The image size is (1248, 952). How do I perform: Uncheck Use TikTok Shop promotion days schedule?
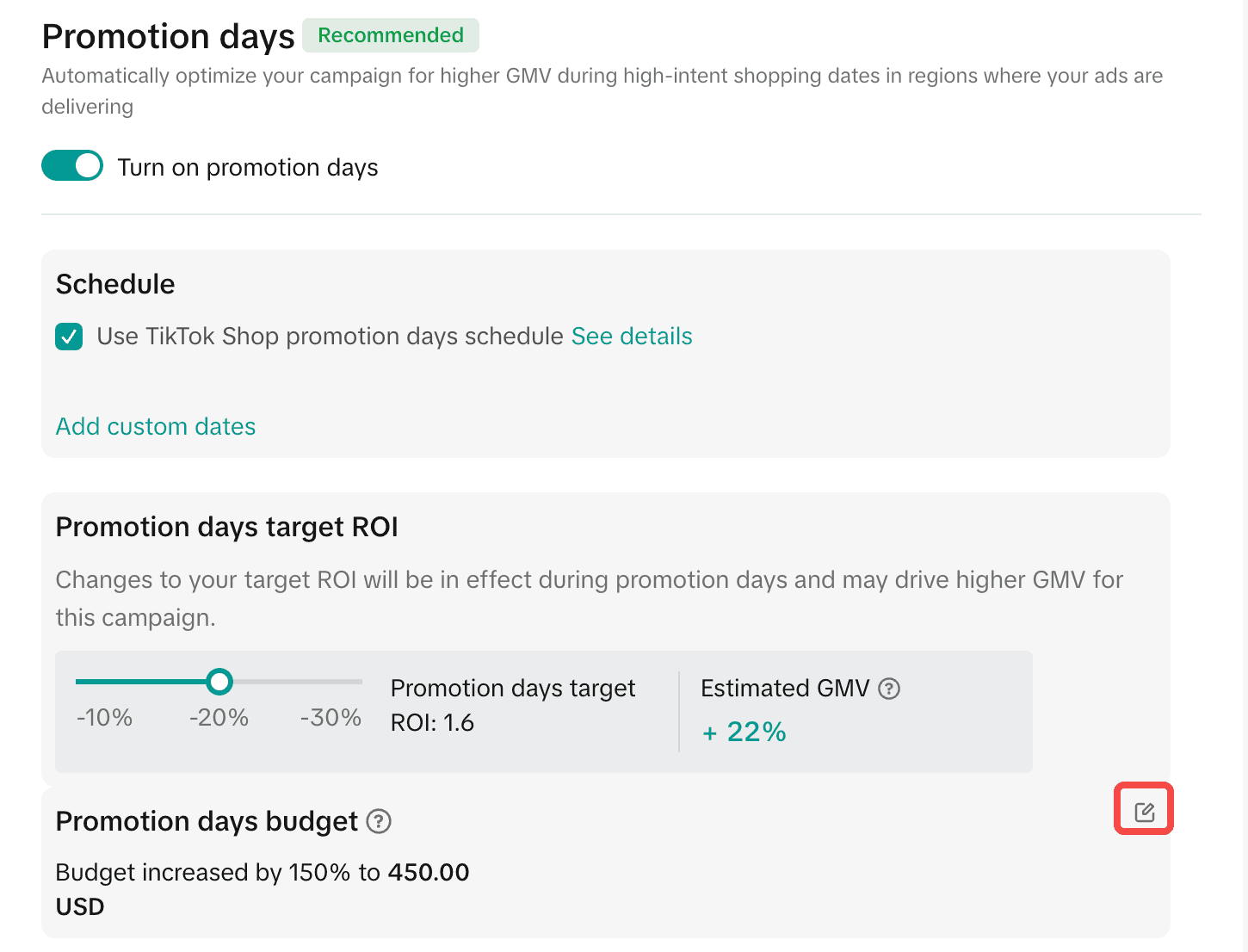pos(70,337)
